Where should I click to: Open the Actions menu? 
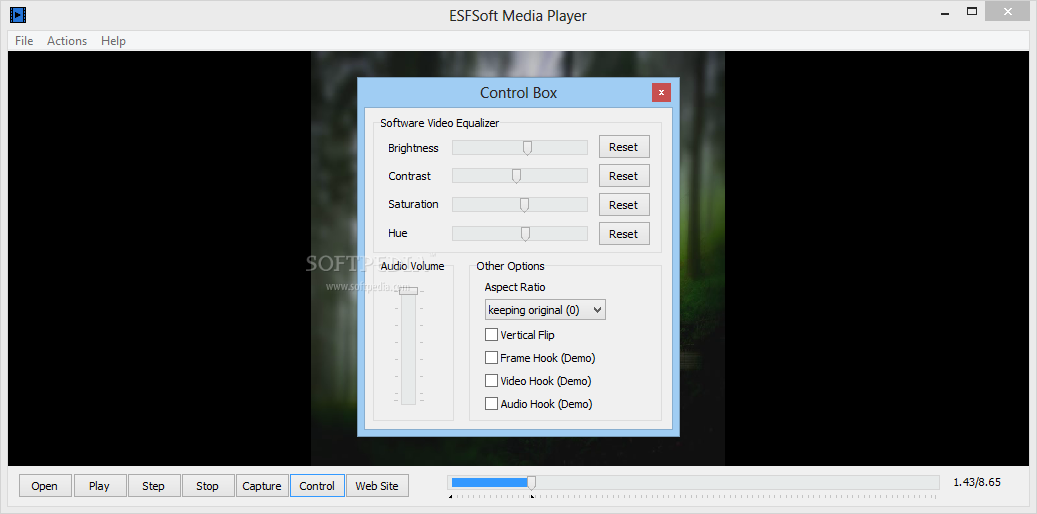(67, 41)
